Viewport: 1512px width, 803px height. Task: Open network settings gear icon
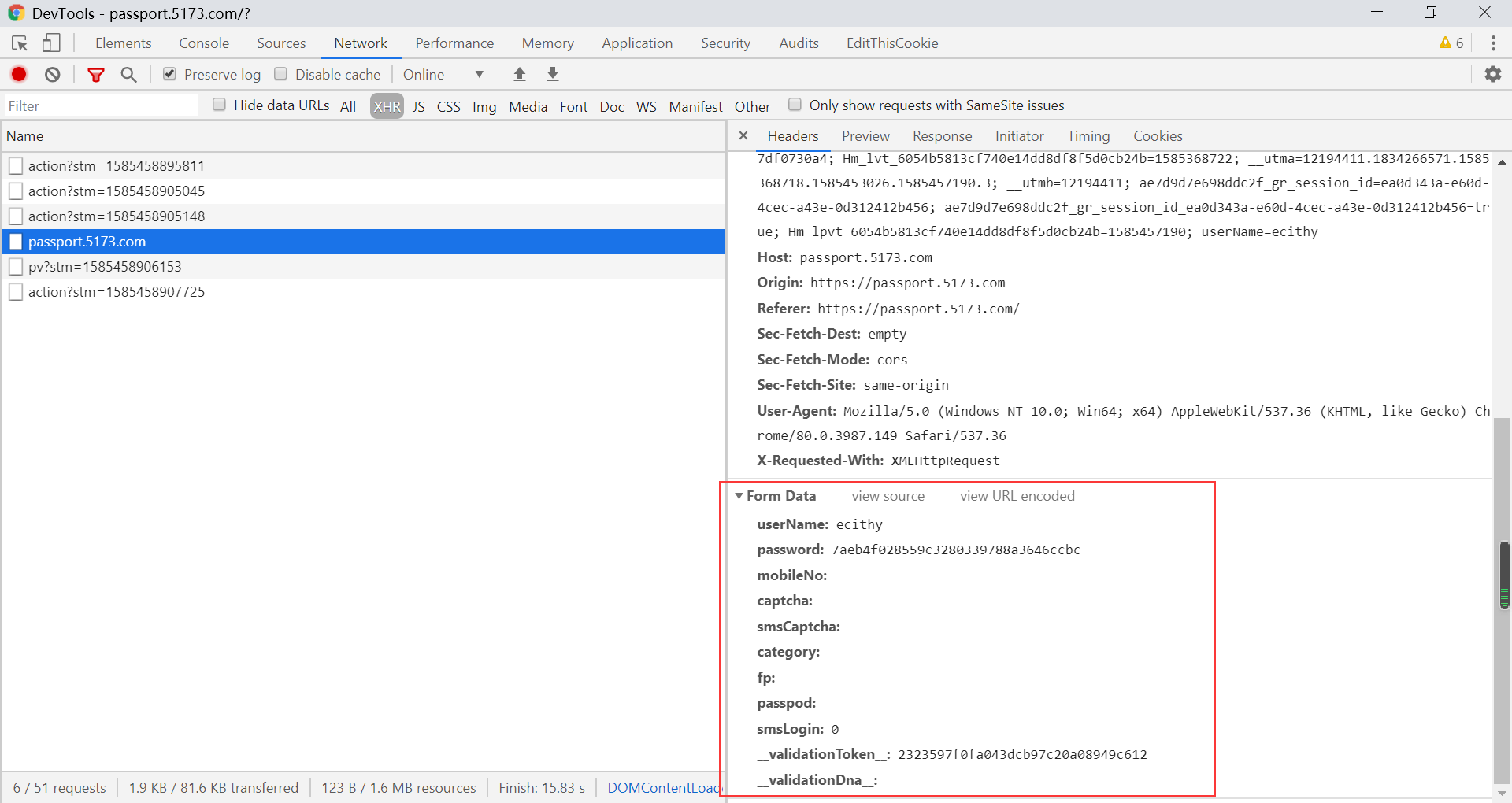1493,74
